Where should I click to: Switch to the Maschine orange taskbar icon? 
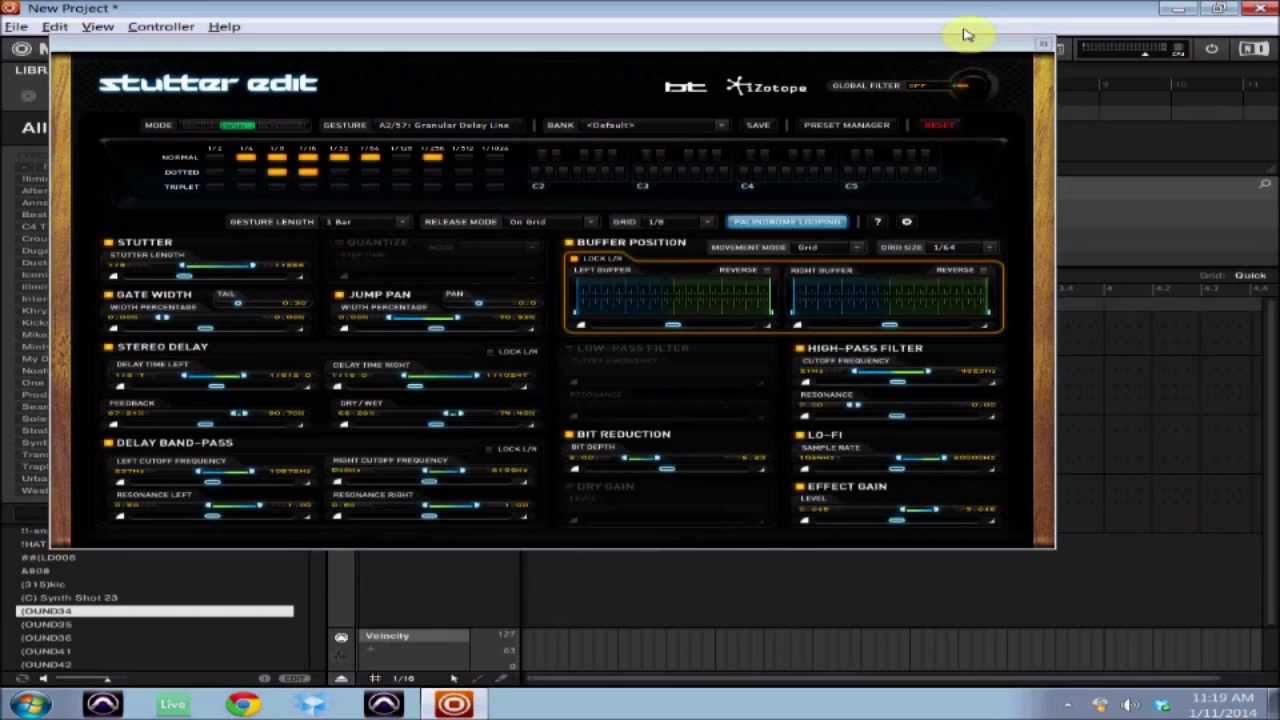click(453, 705)
